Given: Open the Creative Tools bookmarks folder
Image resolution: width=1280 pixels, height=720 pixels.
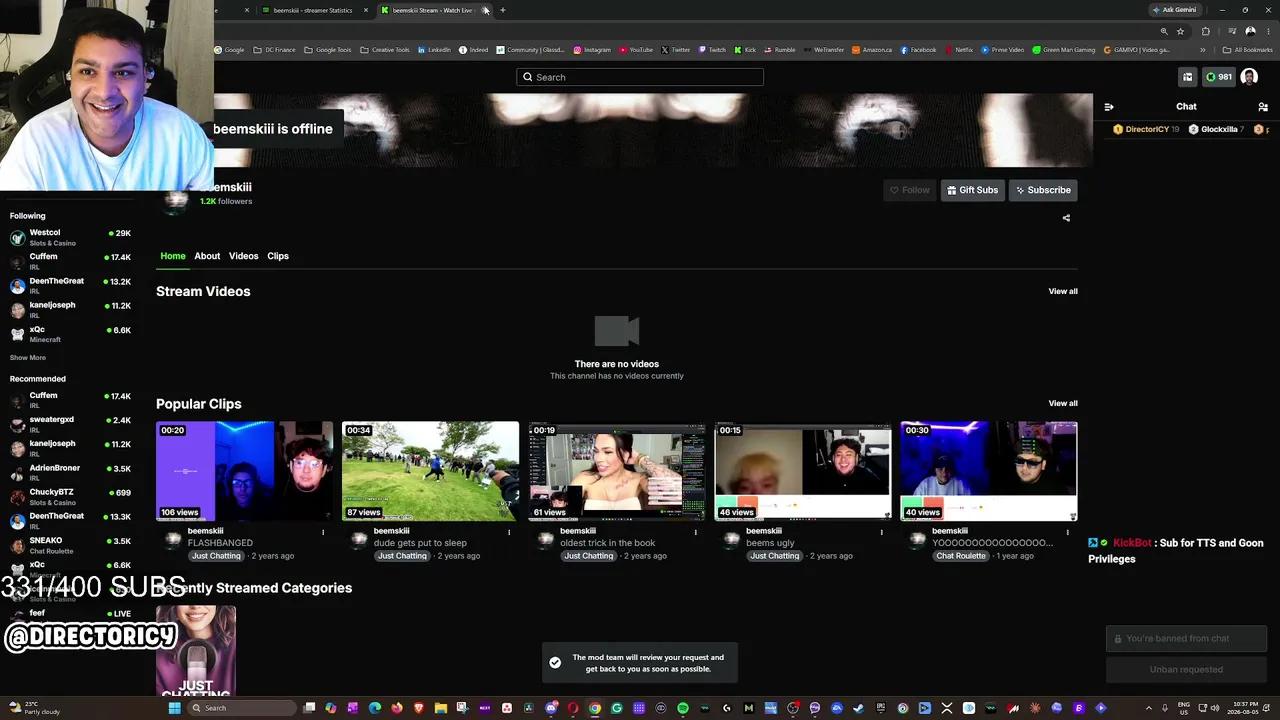Looking at the screenshot, I should coord(385,50).
